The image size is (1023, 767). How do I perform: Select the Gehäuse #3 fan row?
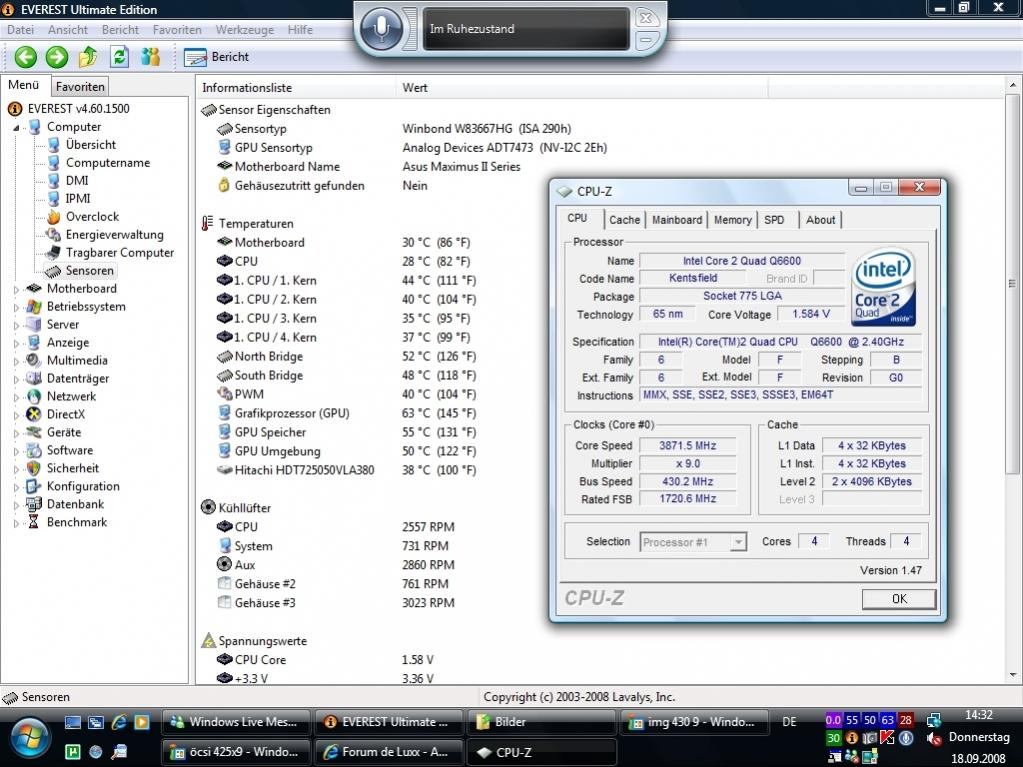point(335,603)
